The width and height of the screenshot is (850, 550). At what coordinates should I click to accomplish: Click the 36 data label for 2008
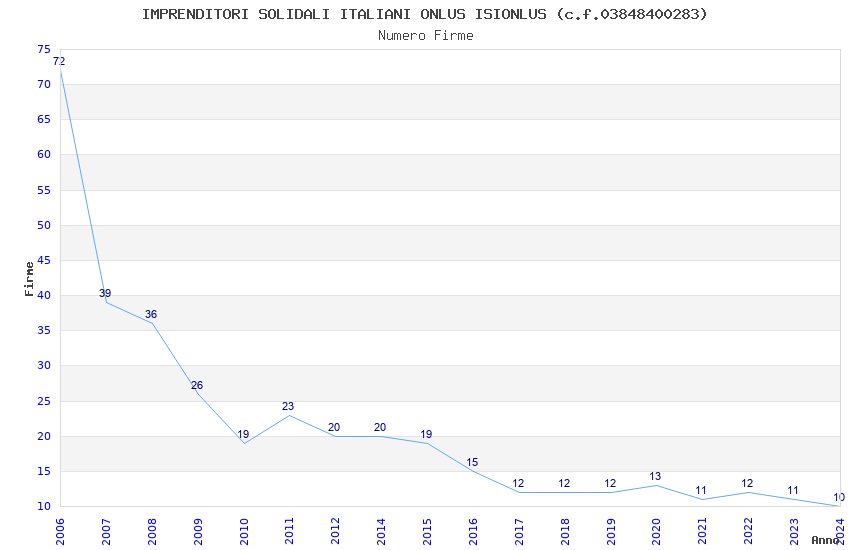151,314
